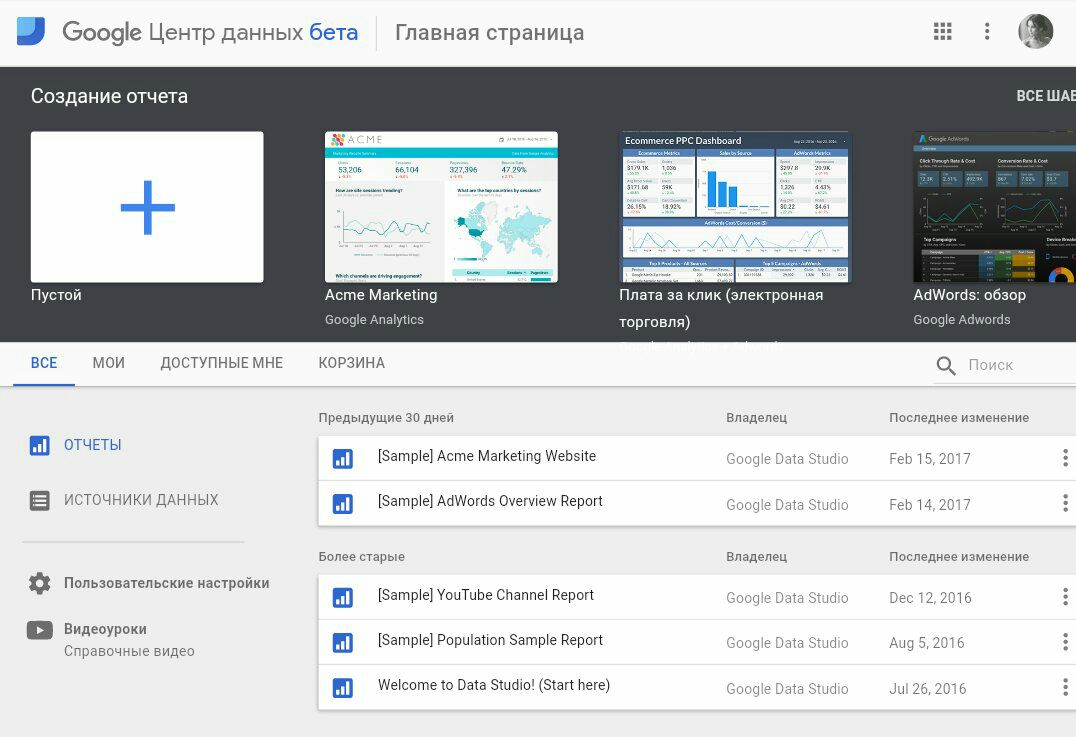
Task: Open Пользовательские настройки
Action: point(167,583)
